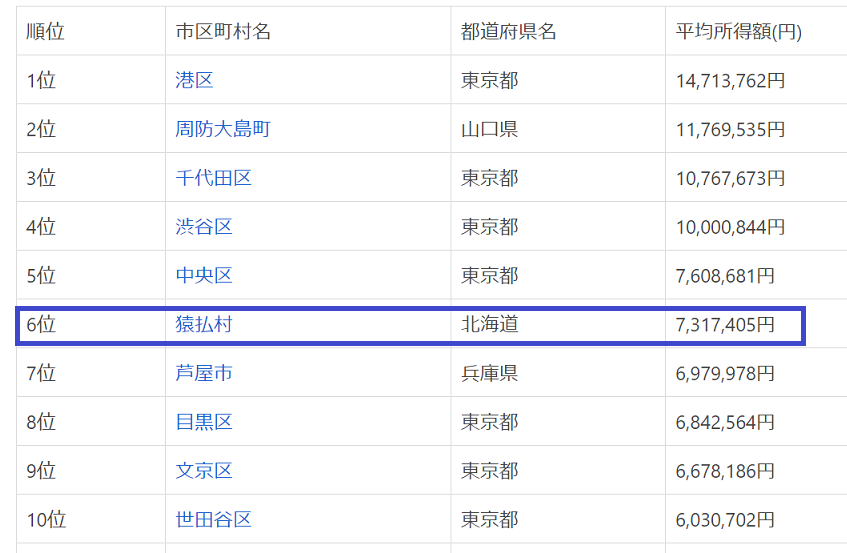Screen dimensions: 847x553
Task: Open the 芦屋市 link
Action: click(x=204, y=374)
